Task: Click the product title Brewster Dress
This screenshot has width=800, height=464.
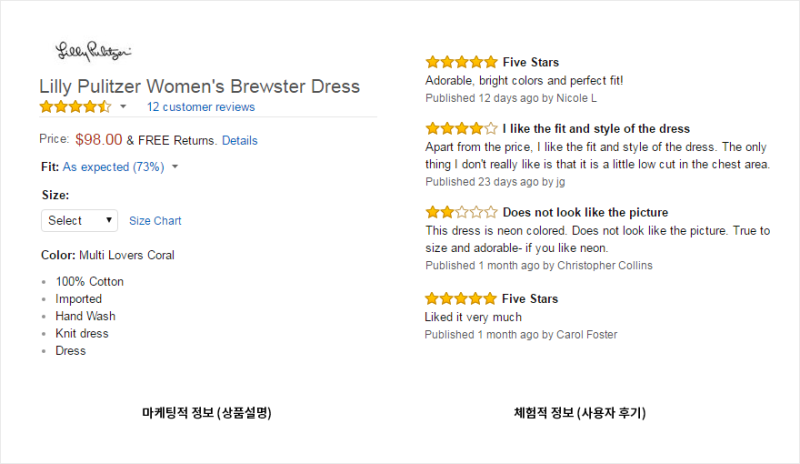Action: (x=199, y=86)
